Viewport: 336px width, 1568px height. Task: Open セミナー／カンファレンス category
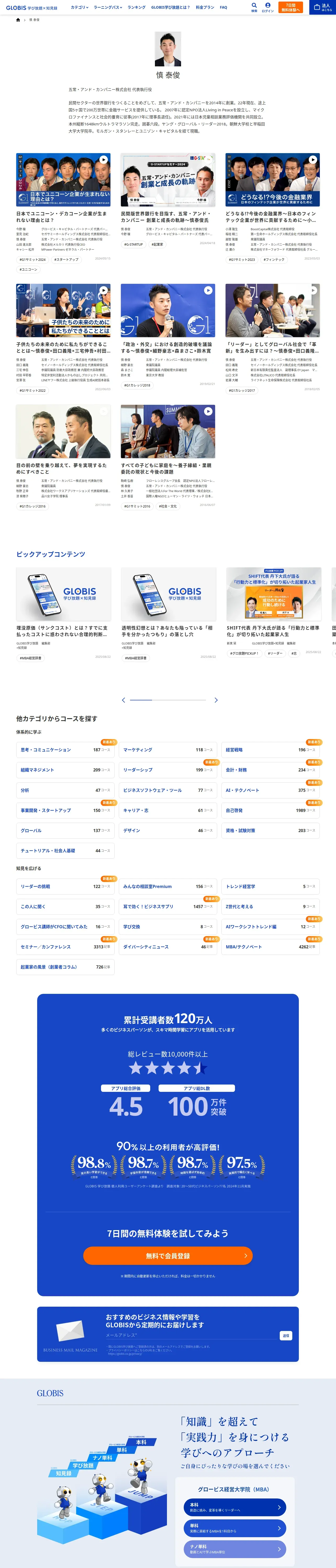(x=65, y=947)
